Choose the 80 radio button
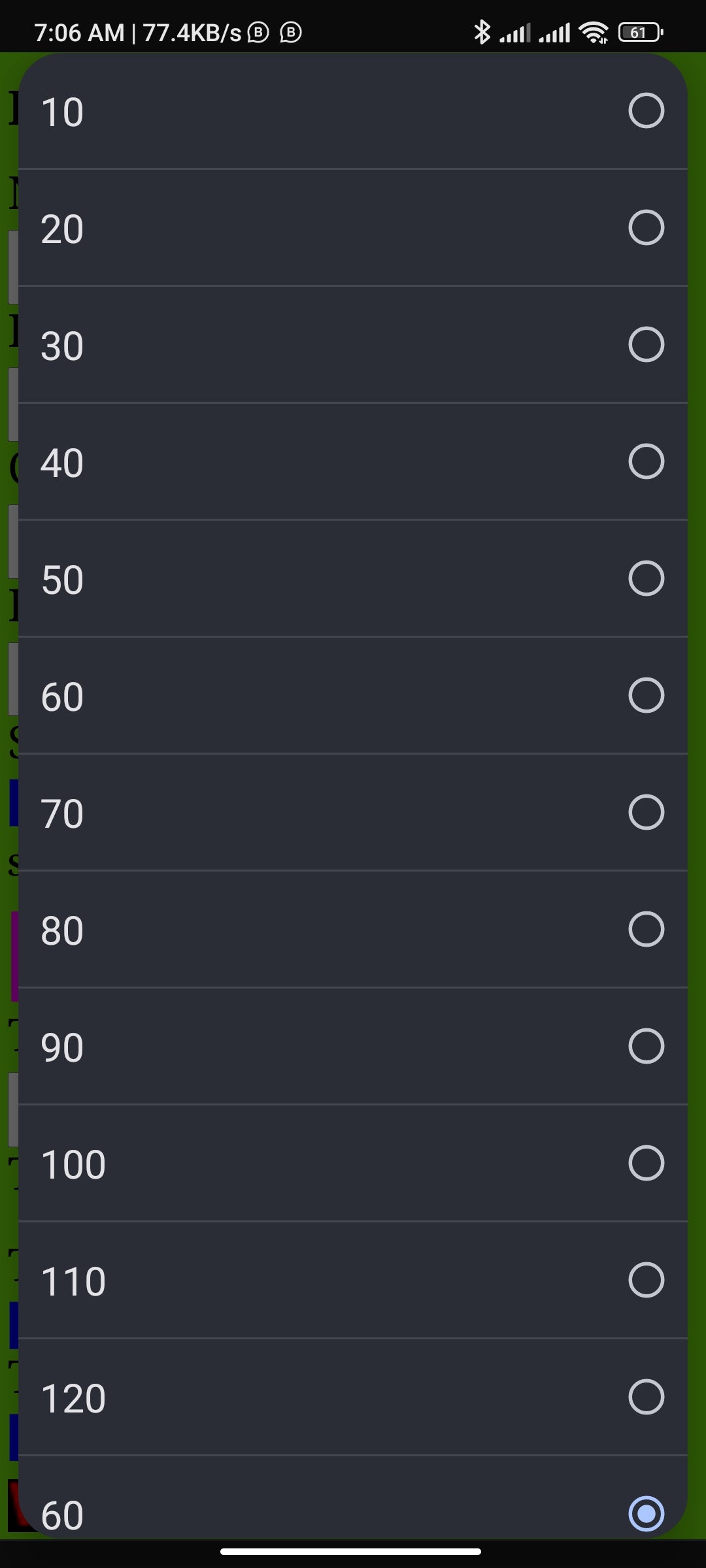Screen dimensions: 706x1568 tap(646, 929)
